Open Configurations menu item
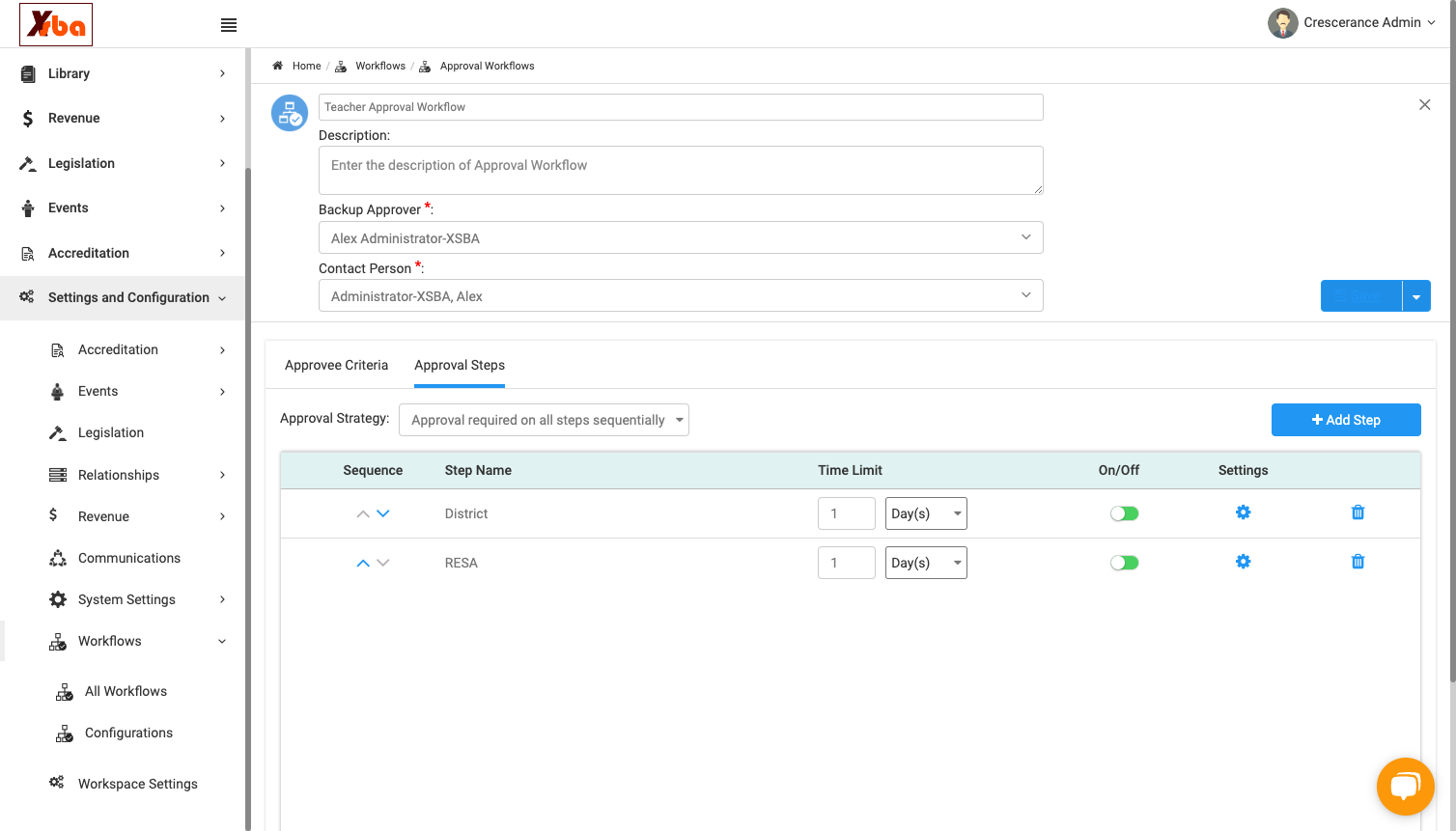This screenshot has width=1456, height=831. pyautogui.click(x=128, y=733)
